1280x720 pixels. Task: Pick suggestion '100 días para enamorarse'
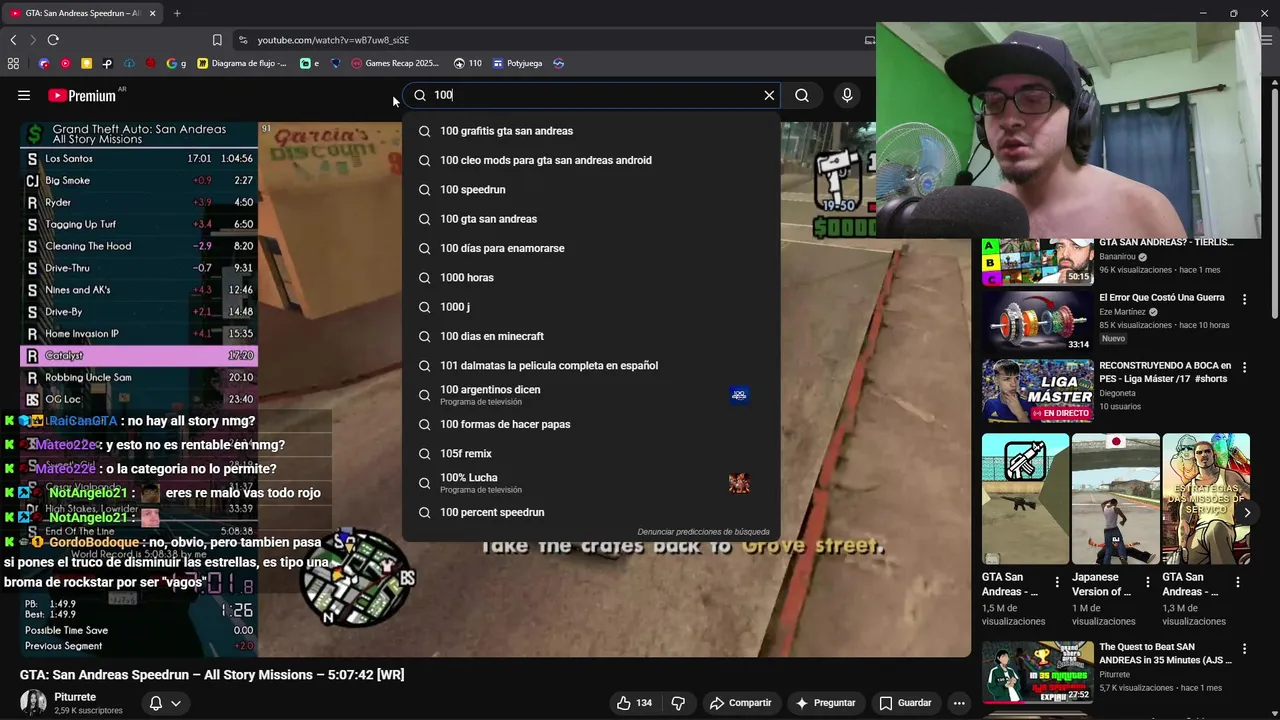(x=591, y=248)
